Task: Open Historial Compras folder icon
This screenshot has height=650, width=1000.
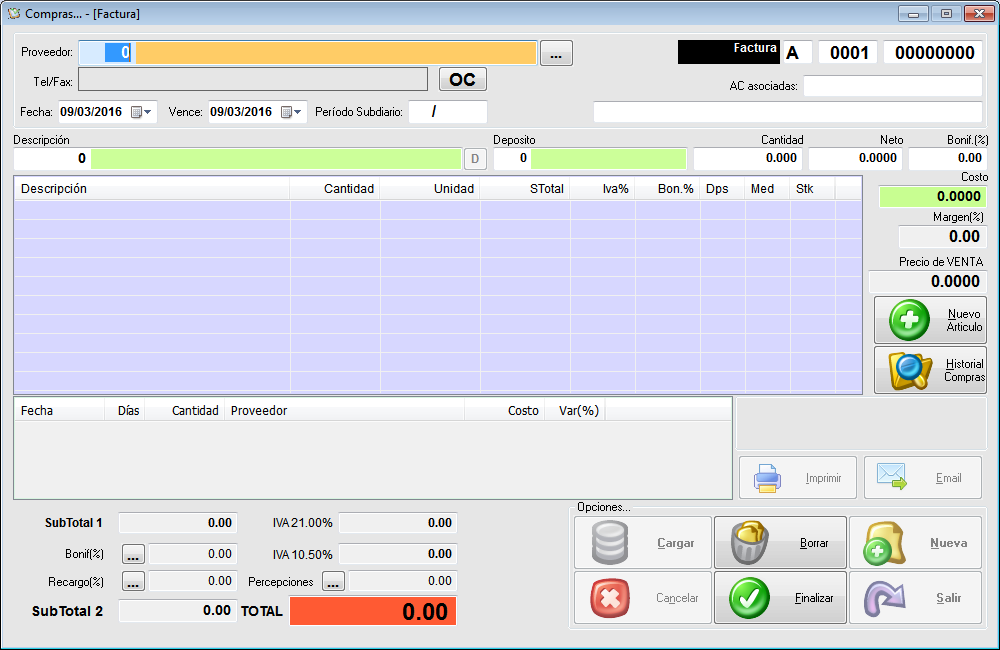Action: click(x=910, y=371)
